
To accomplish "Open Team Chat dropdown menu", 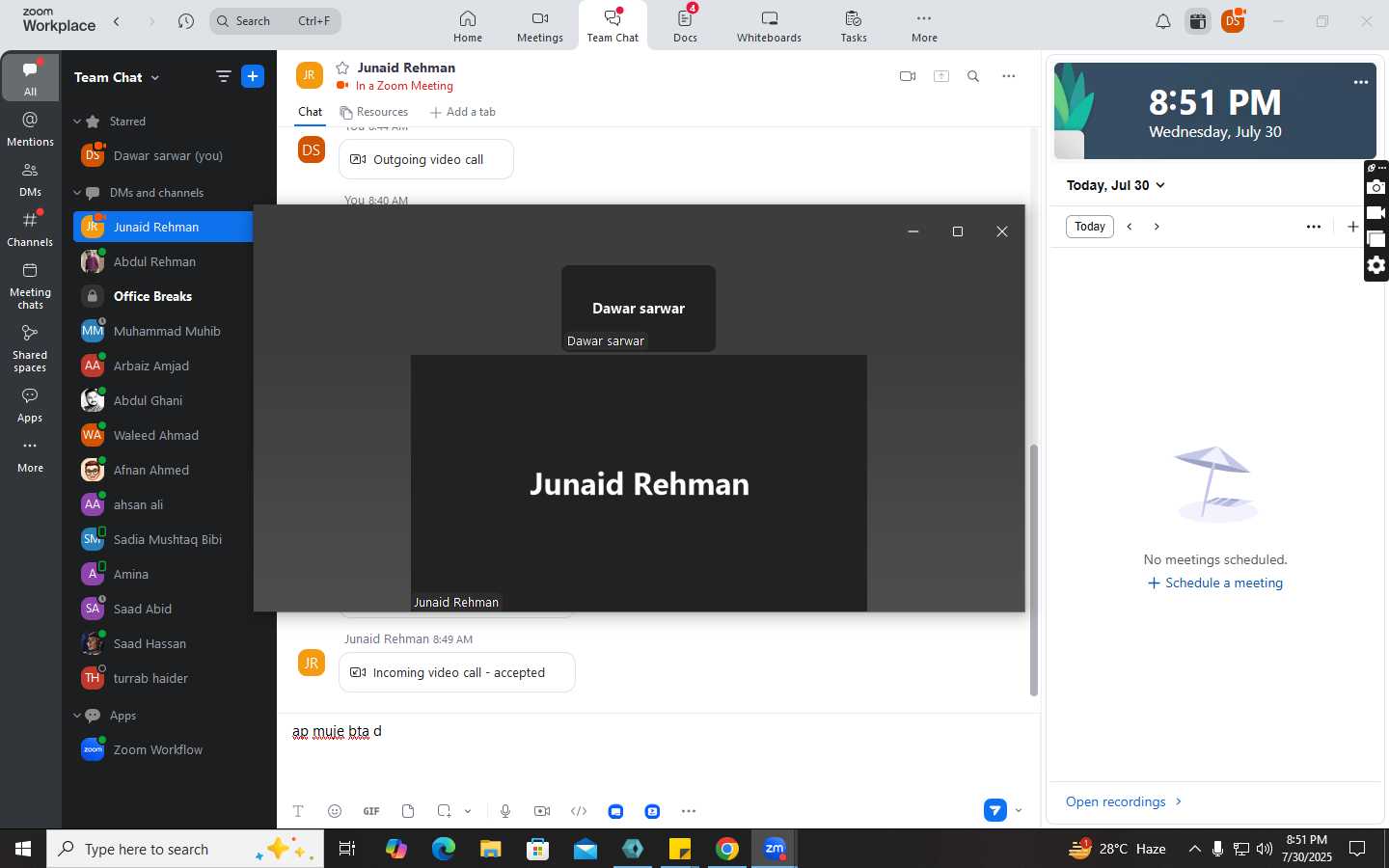I will (x=117, y=77).
